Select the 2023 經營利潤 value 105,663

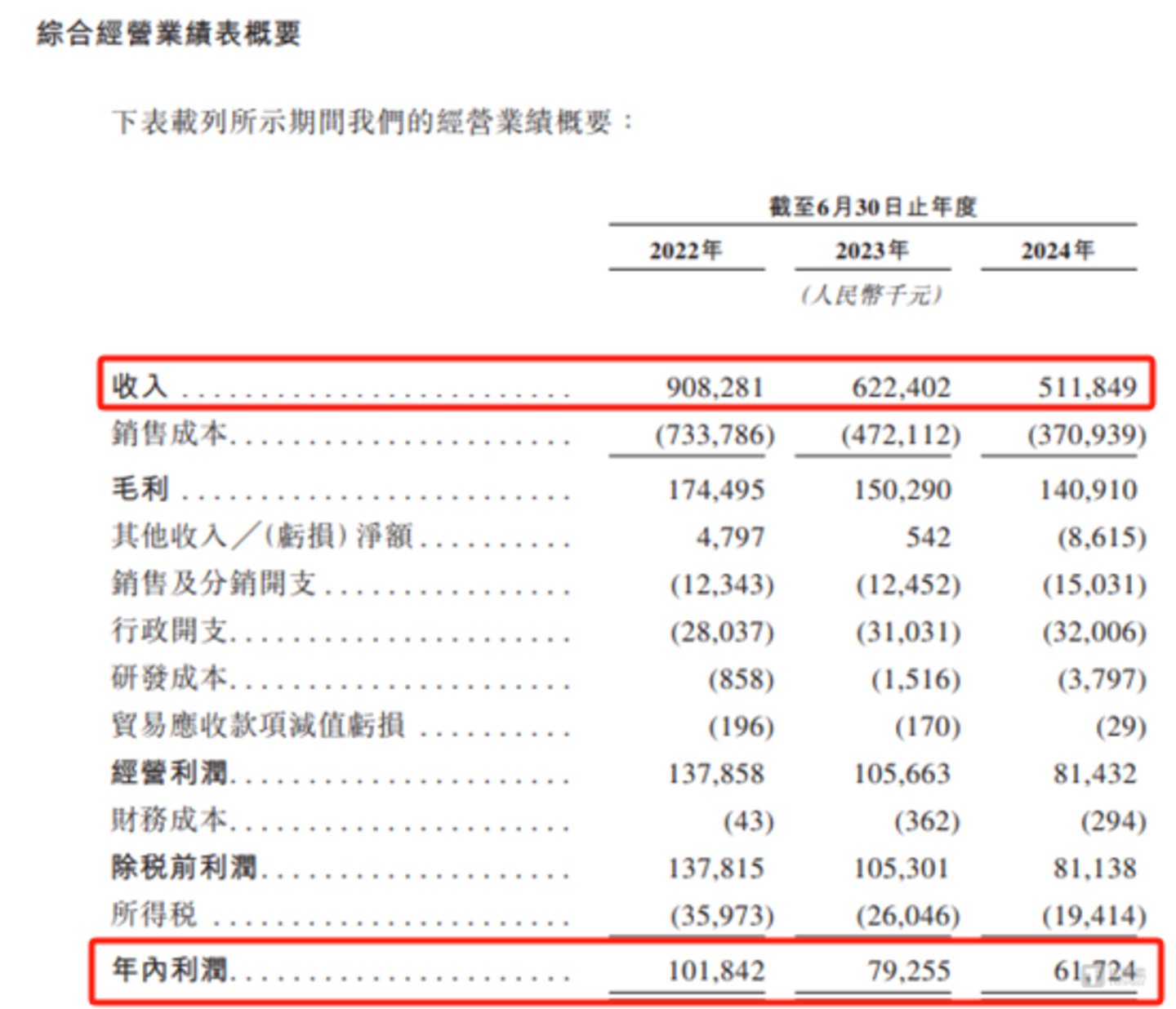[x=902, y=773]
